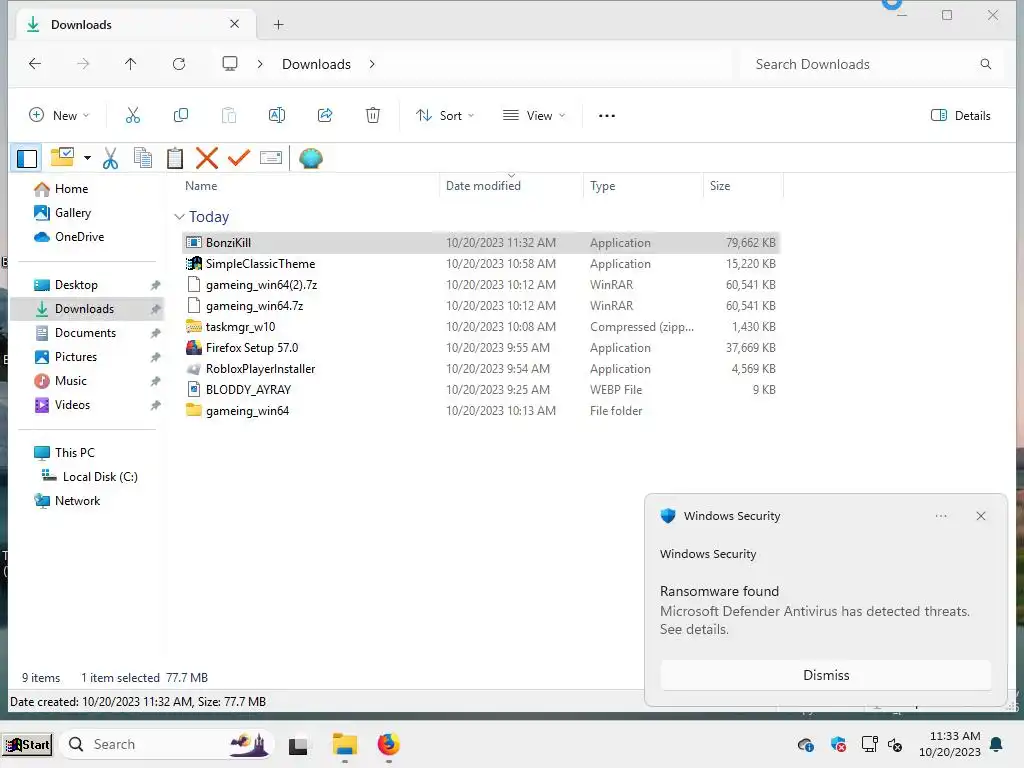Refresh the Downloads folder
This screenshot has width=1024, height=768.
pos(179,63)
